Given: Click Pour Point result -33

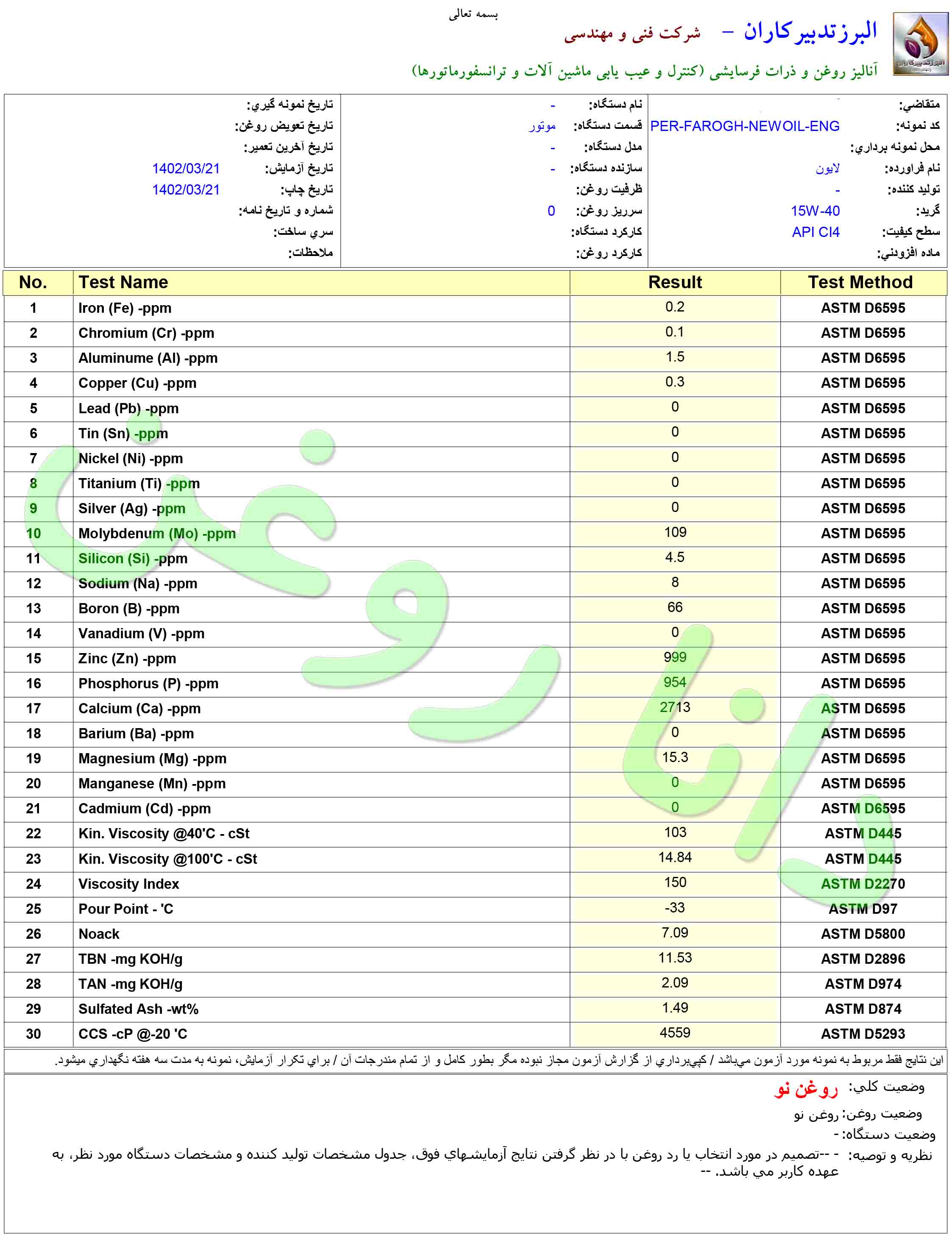Looking at the screenshot, I should pos(675,907).
